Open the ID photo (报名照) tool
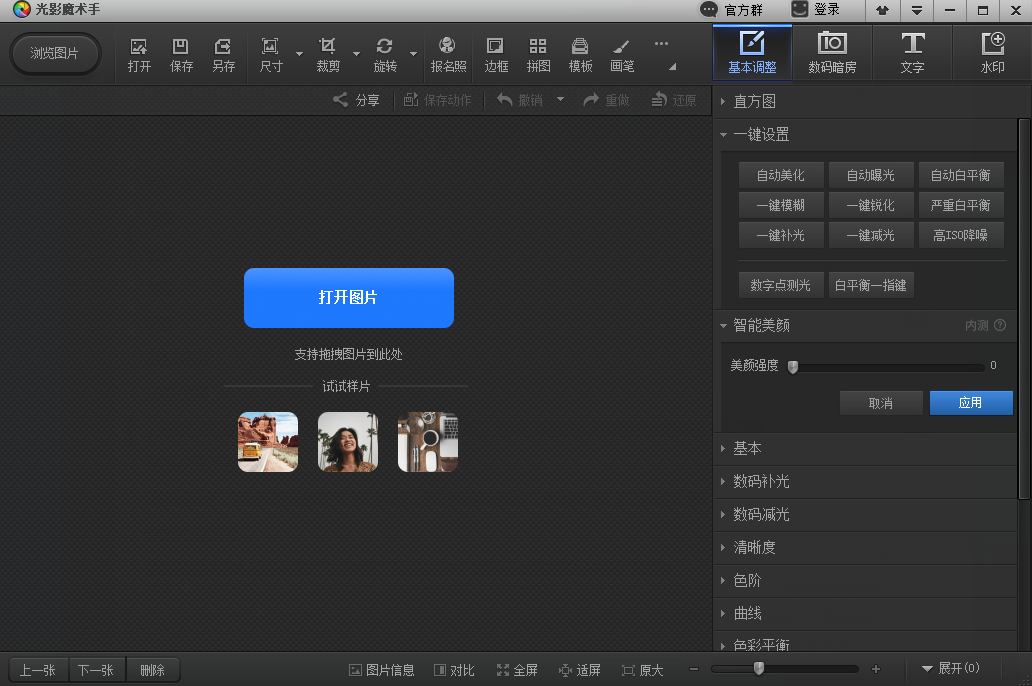1032x686 pixels. point(448,54)
